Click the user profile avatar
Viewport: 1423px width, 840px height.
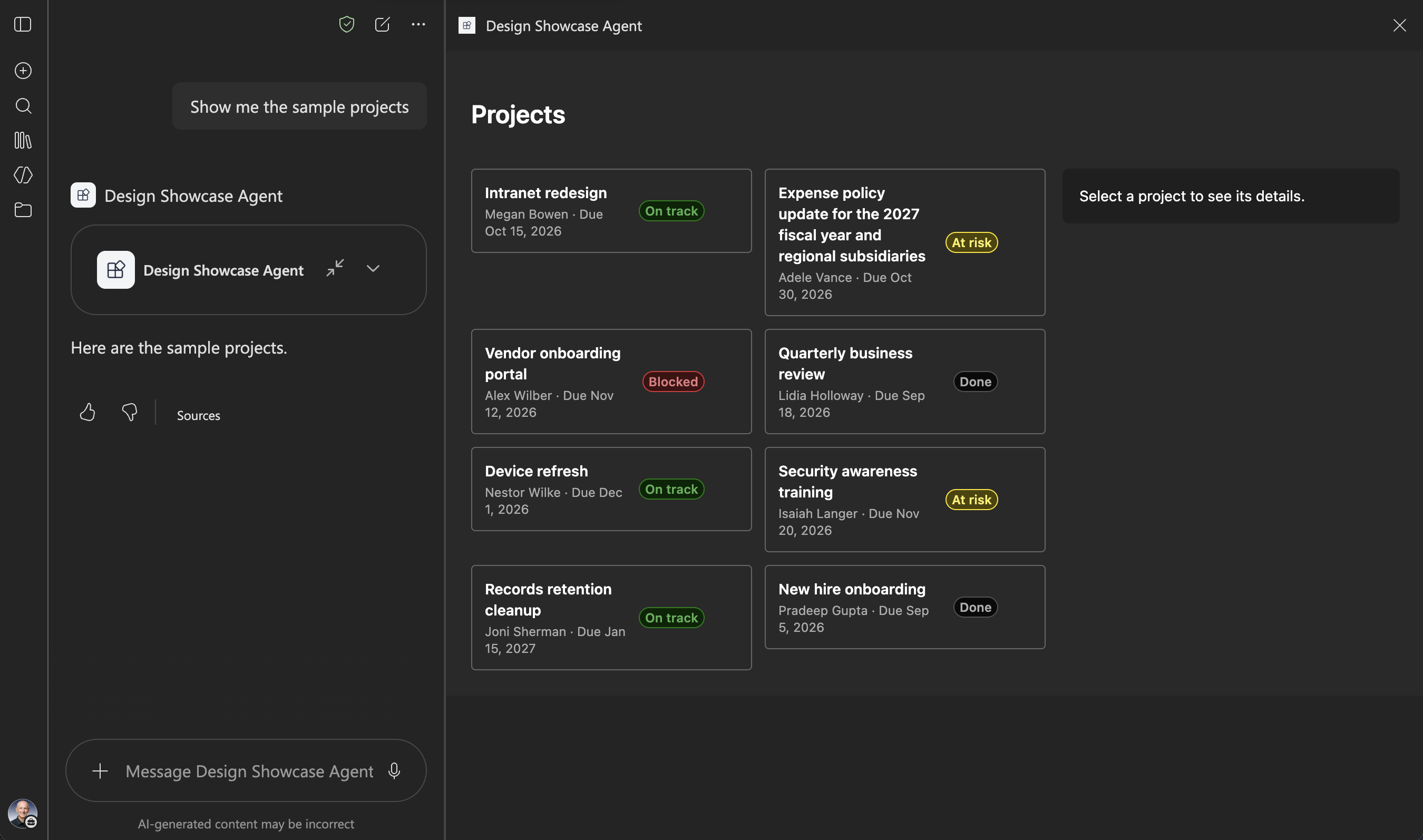coord(23,814)
